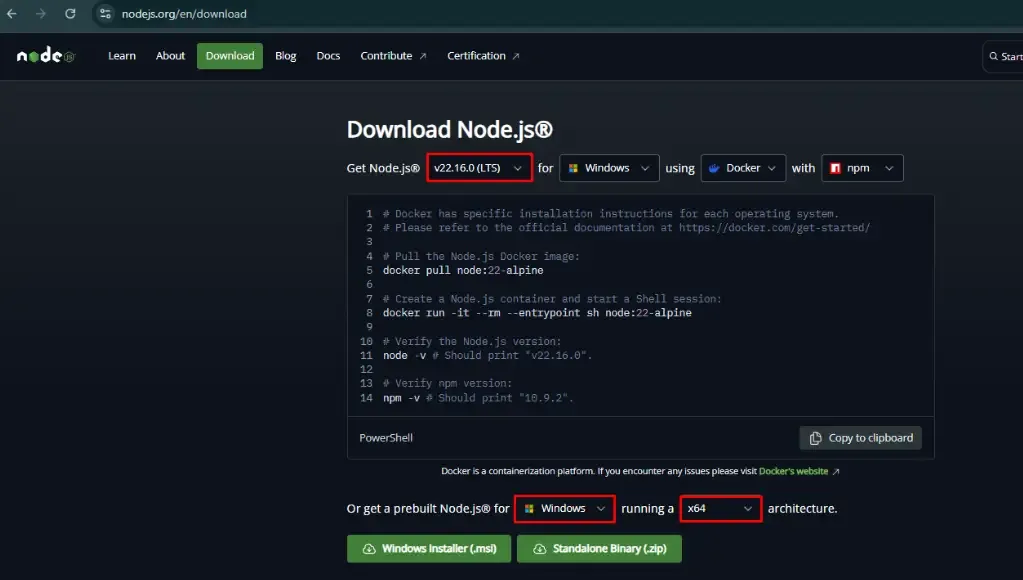Image resolution: width=1023 pixels, height=580 pixels.
Task: Expand the Windows platform dropdown after 'for'
Action: (x=609, y=168)
